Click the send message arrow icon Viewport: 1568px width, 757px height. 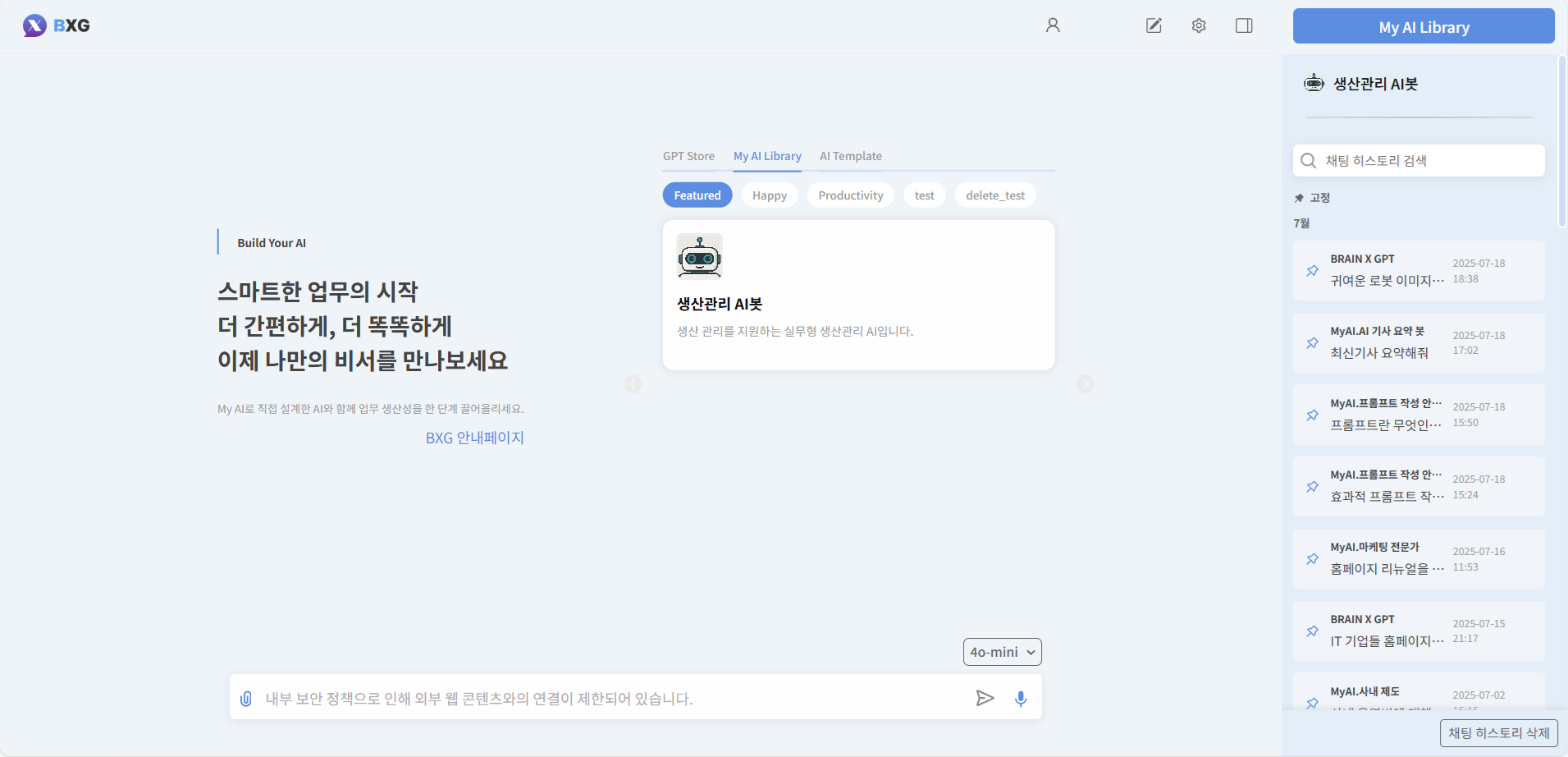click(x=985, y=698)
